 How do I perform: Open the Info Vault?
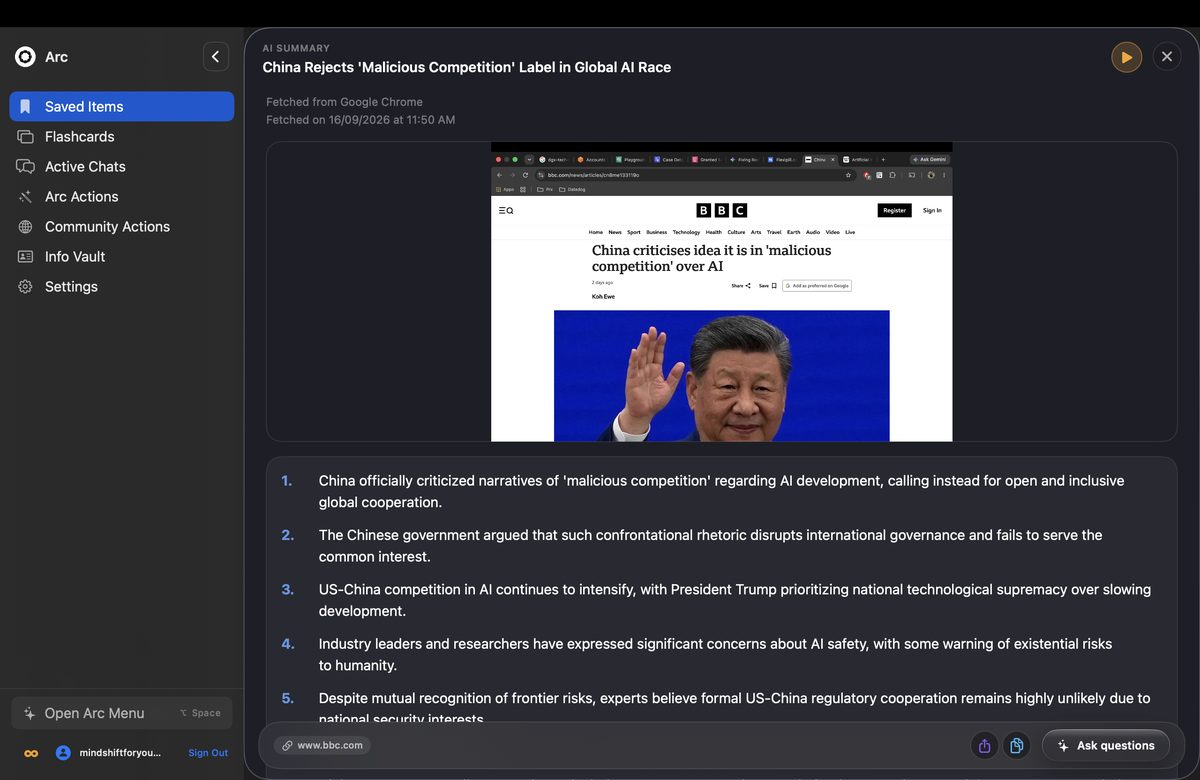click(x=122, y=257)
